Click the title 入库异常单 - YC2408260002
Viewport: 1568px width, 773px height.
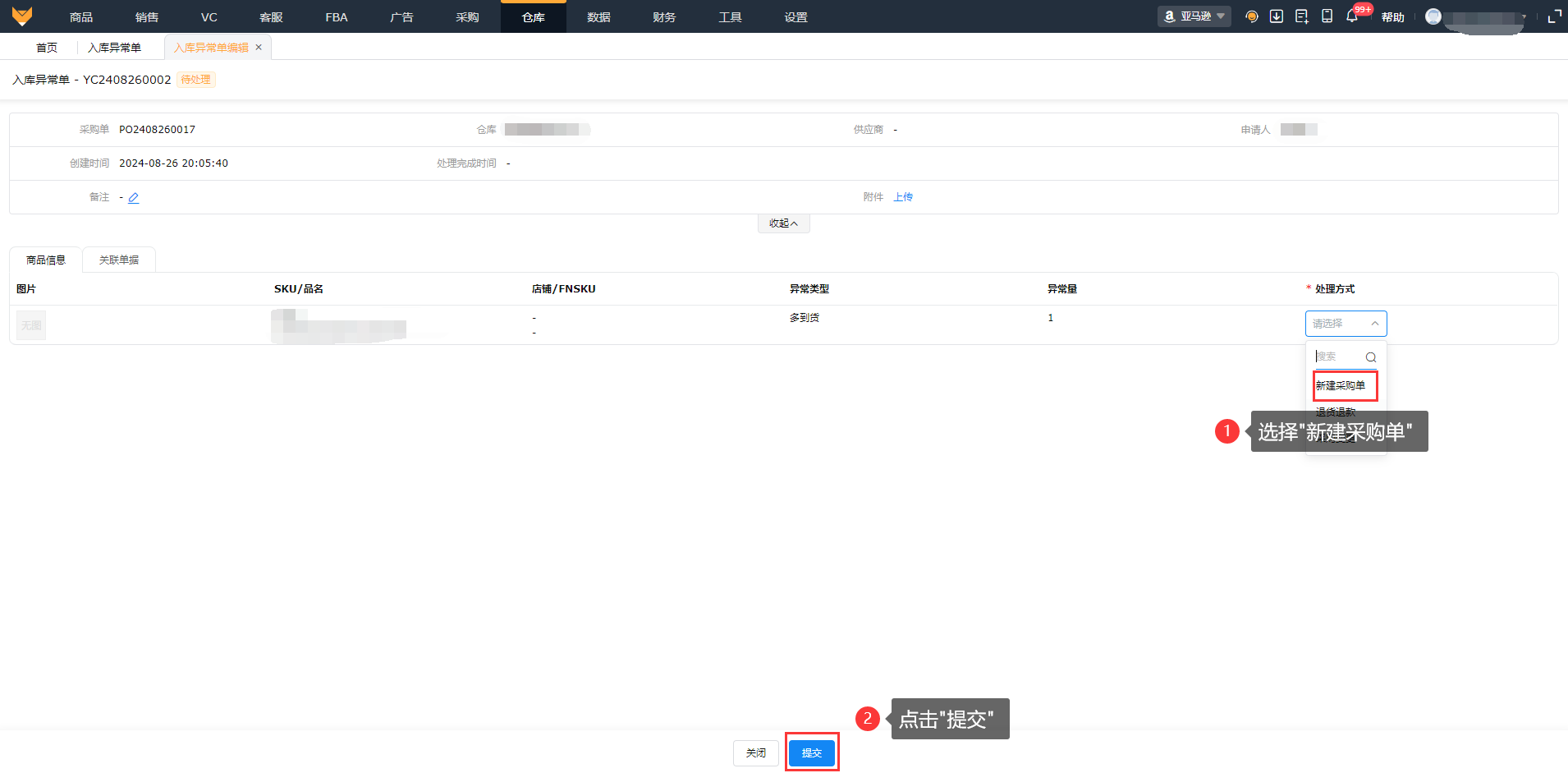[x=92, y=80]
